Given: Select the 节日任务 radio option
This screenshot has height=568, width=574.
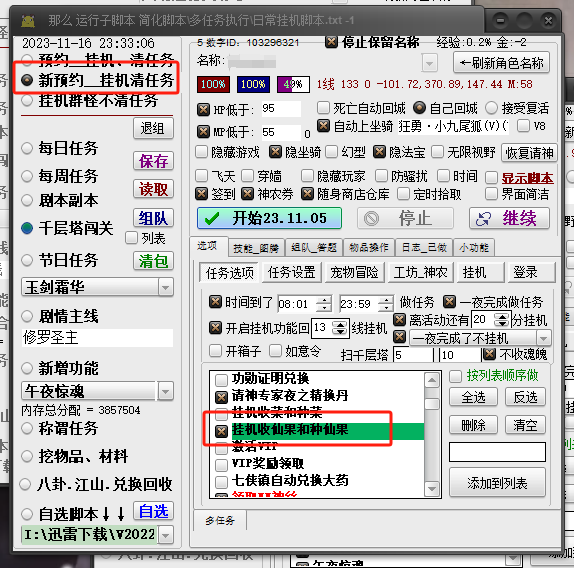Looking at the screenshot, I should click(x=27, y=260).
